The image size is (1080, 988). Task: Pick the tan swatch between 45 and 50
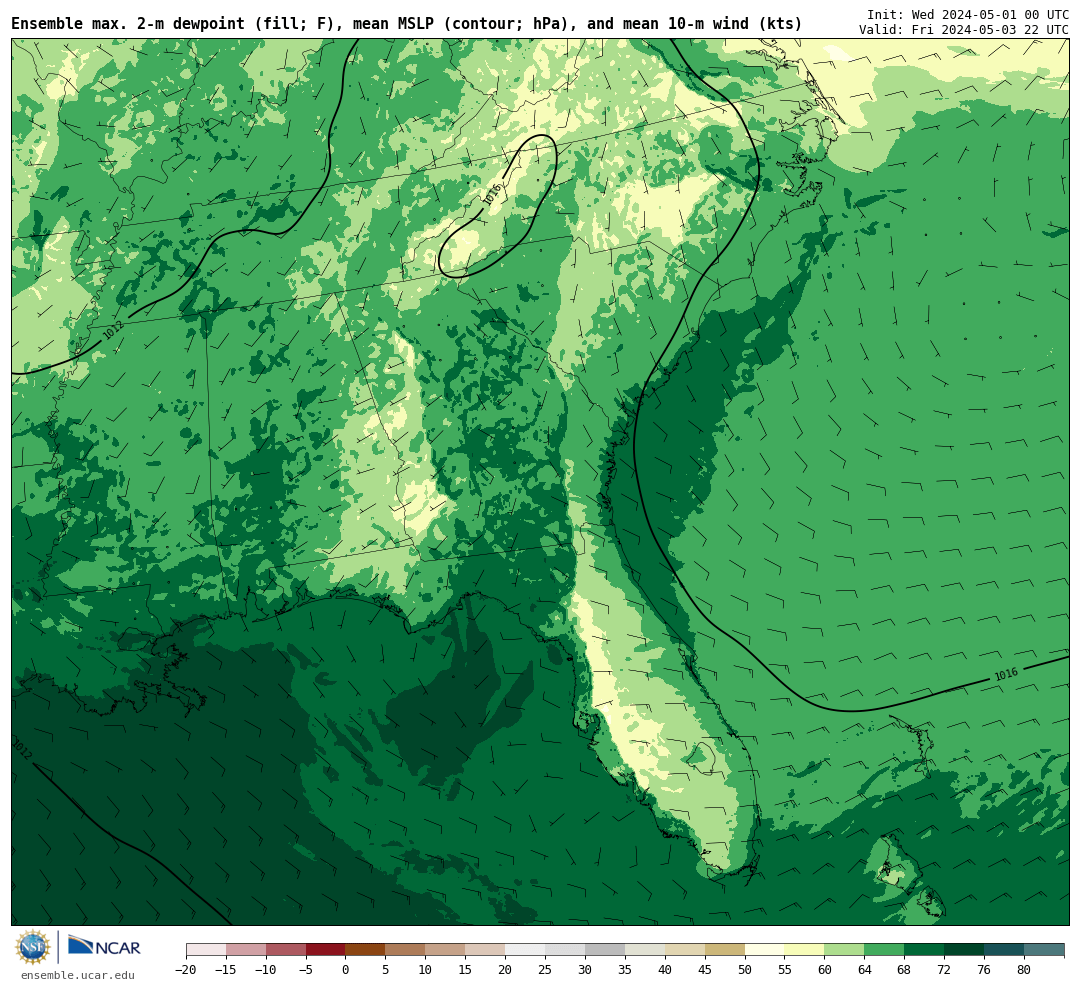[725, 950]
